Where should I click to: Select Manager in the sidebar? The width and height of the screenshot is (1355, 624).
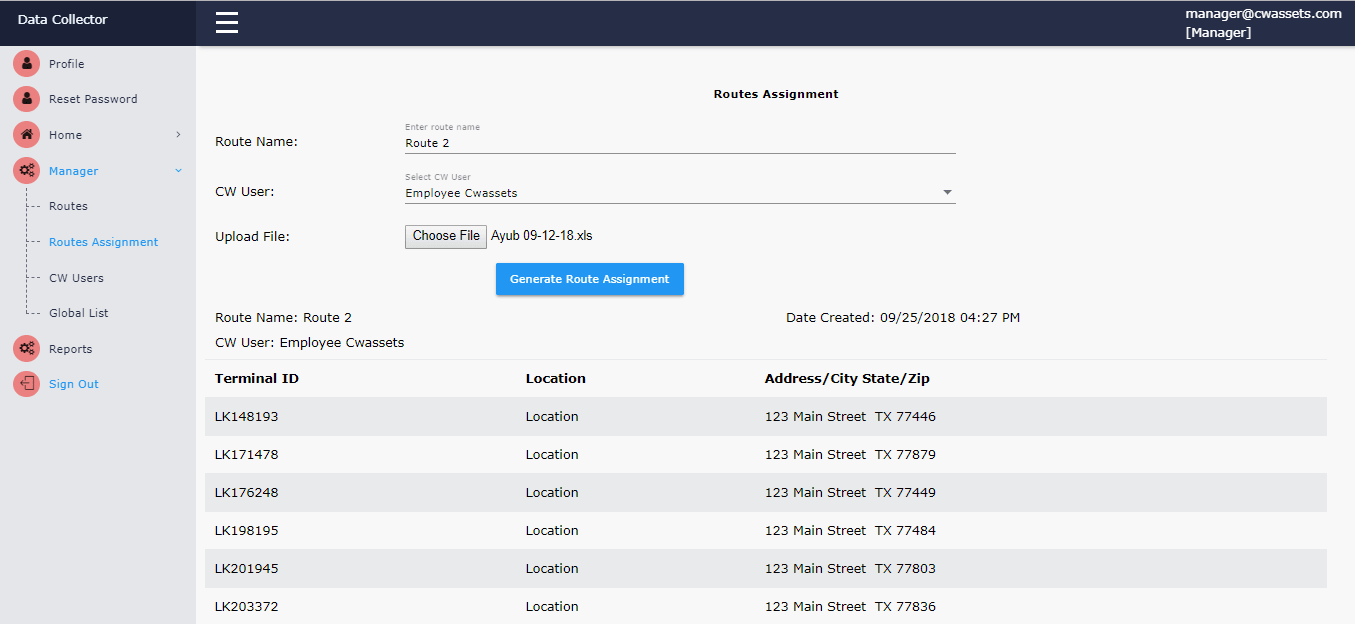point(74,171)
